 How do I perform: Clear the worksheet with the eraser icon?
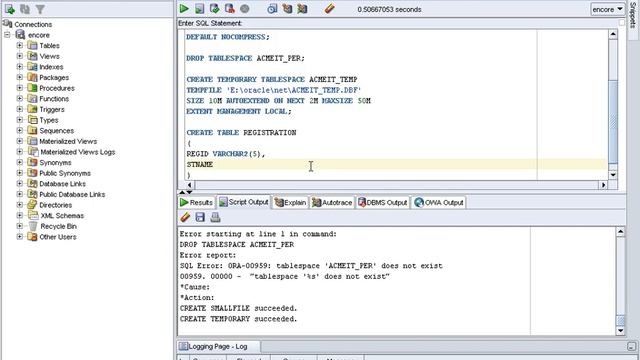pyautogui.click(x=330, y=9)
